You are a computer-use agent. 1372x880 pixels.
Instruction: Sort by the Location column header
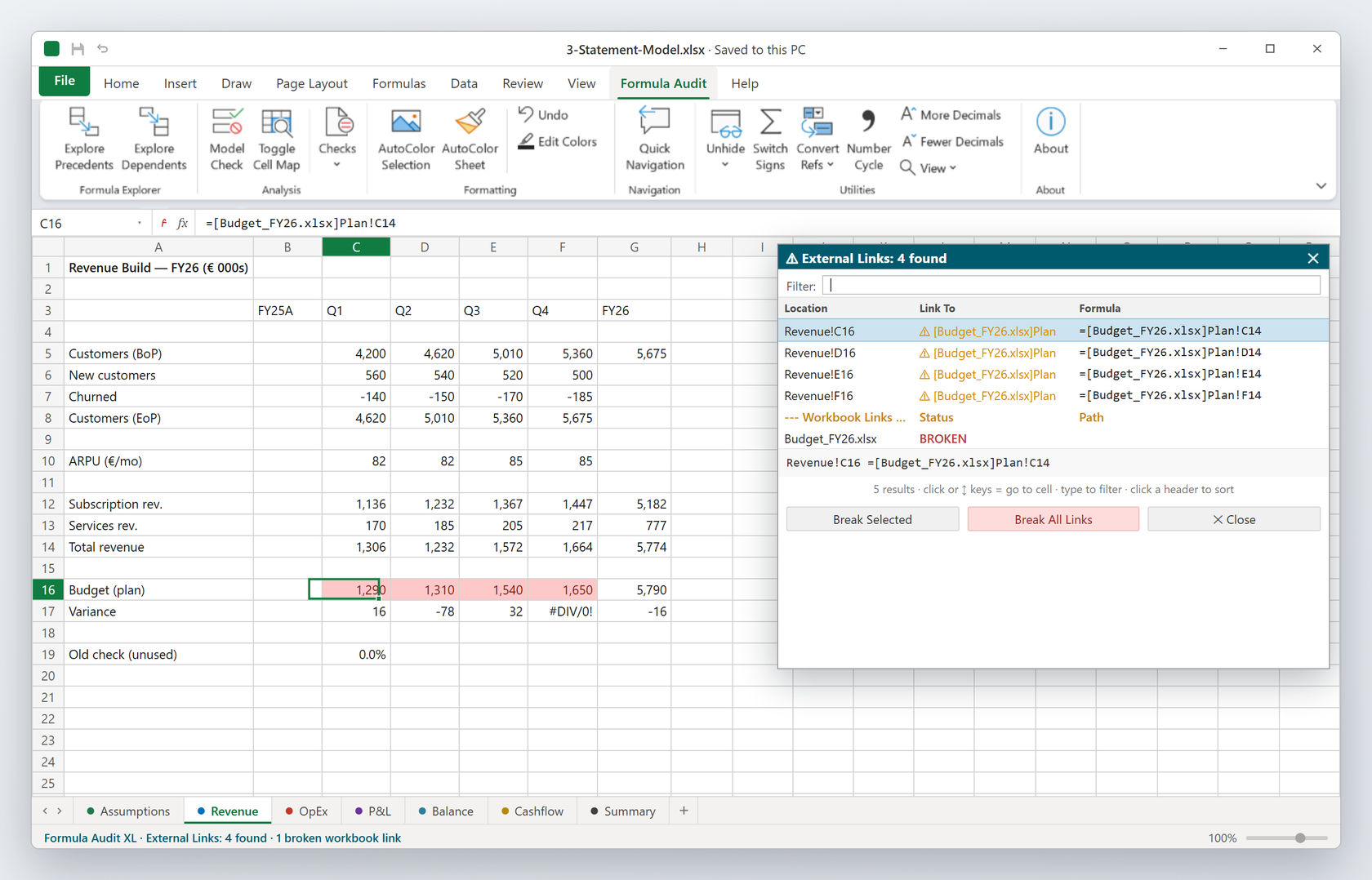click(806, 309)
